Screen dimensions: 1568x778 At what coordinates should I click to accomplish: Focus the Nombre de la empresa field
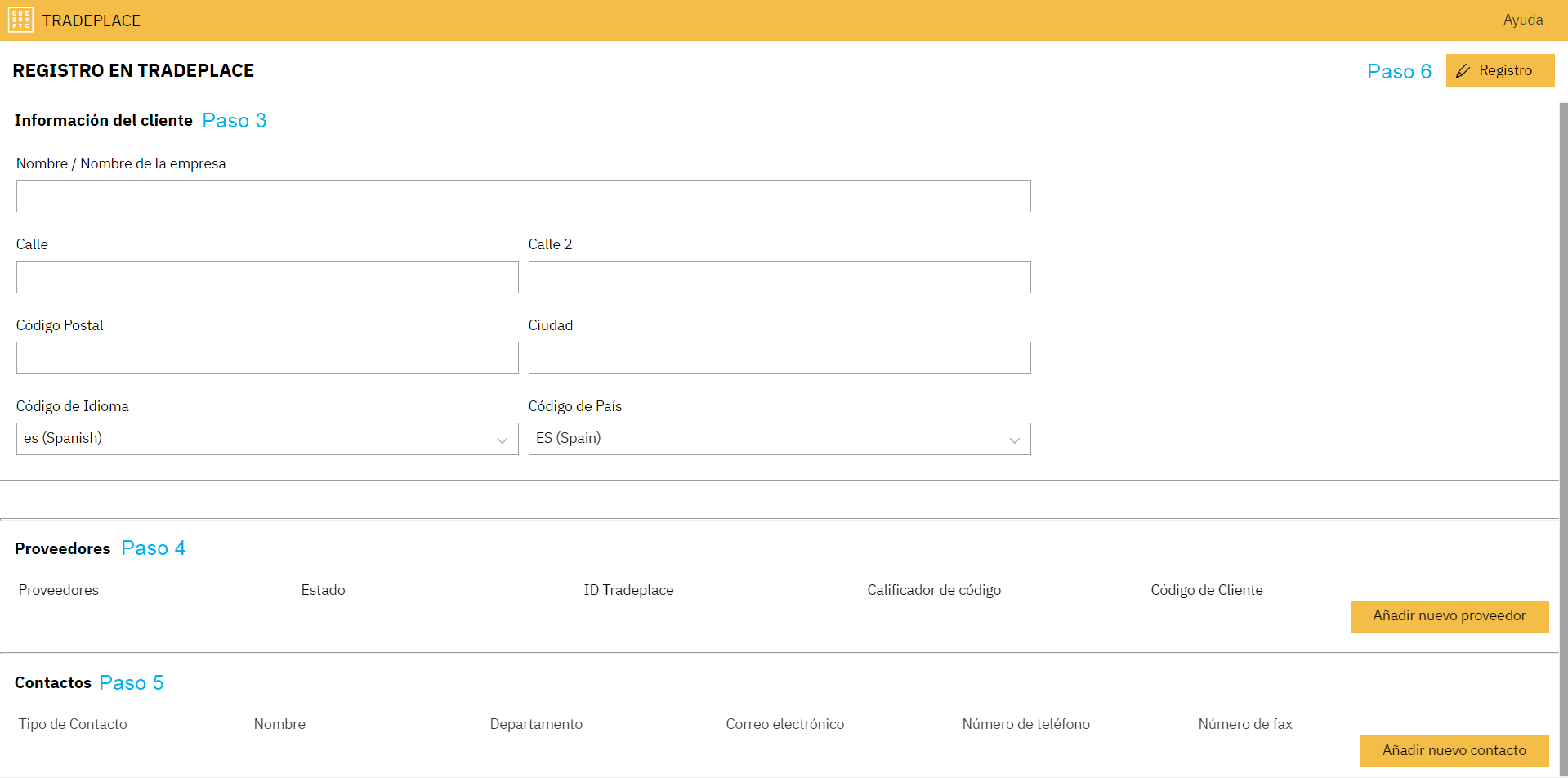coord(523,196)
